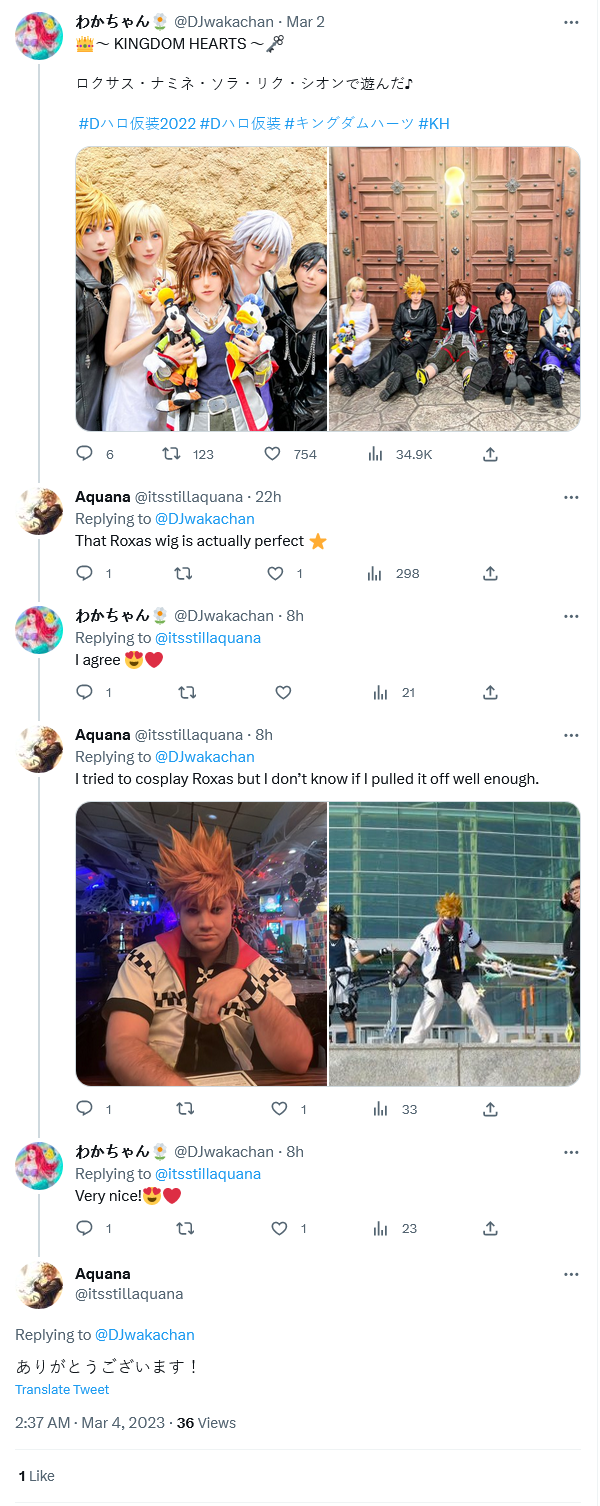The image size is (600, 1506).
Task: Retweet the main tweet with 123 retweets
Action: click(x=171, y=454)
